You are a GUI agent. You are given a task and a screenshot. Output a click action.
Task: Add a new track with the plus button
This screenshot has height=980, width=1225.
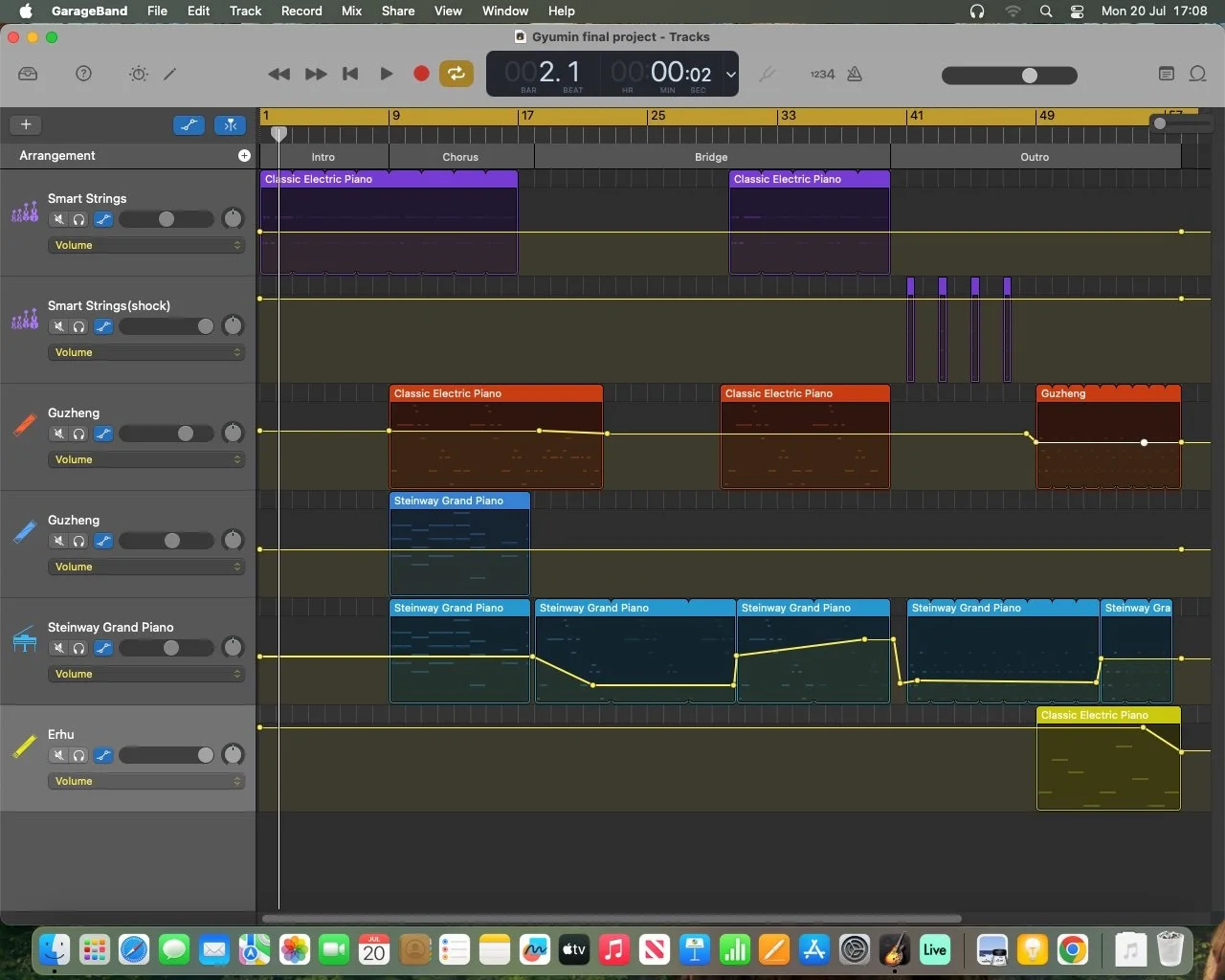(26, 124)
